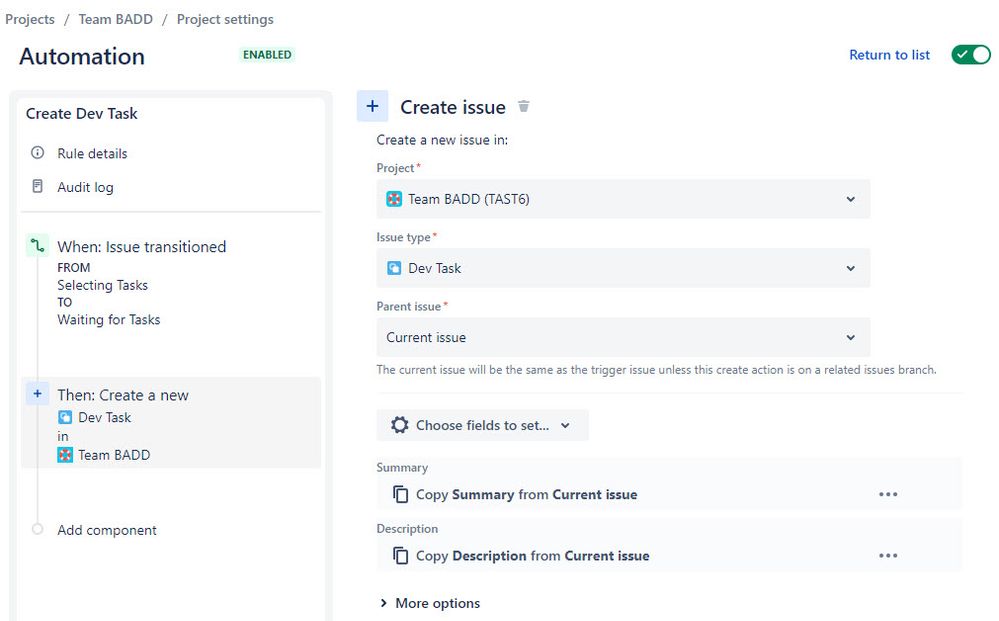Open Audit log in the sidebar

pyautogui.click(x=85, y=187)
